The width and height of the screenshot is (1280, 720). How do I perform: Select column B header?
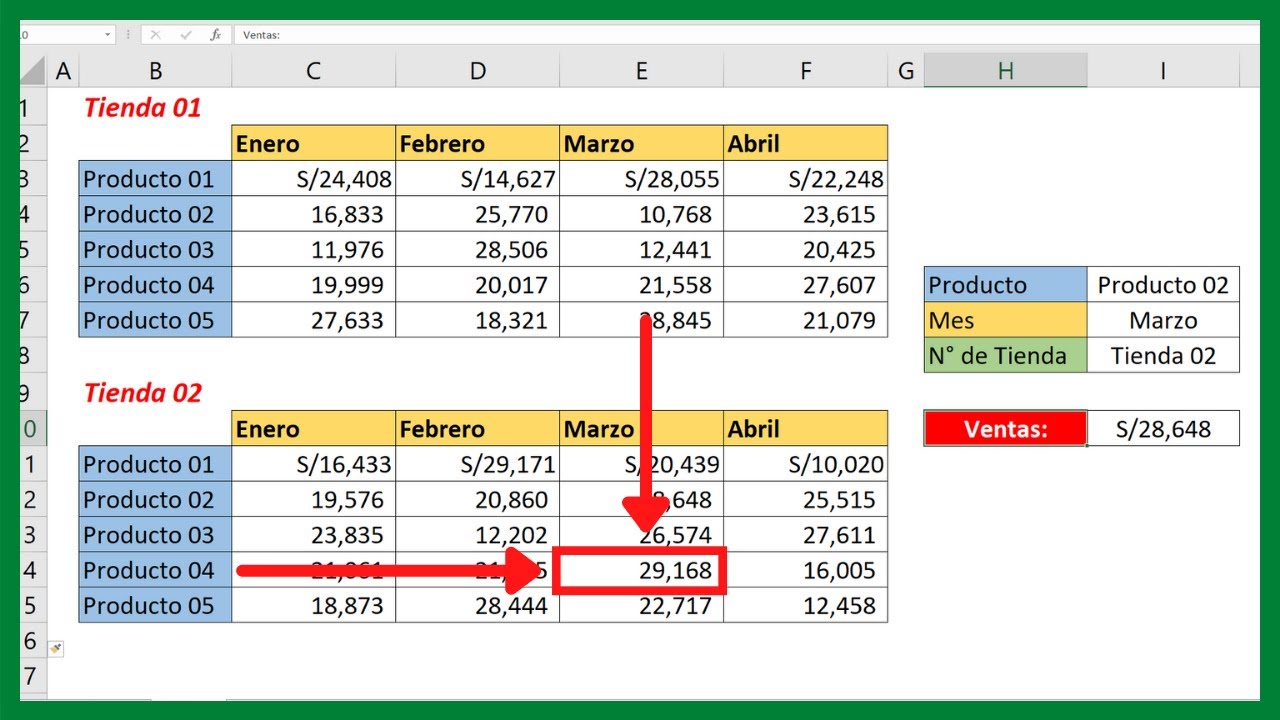coord(155,71)
